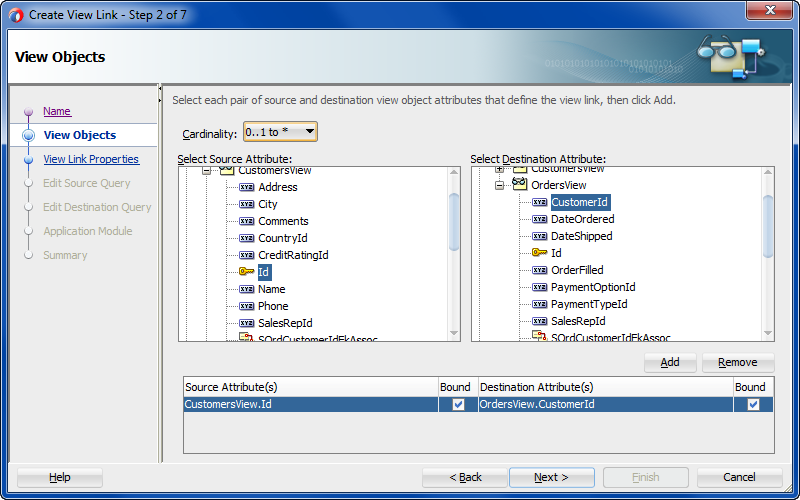
Task: Select Phone in source attribute tree
Action: tap(273, 306)
